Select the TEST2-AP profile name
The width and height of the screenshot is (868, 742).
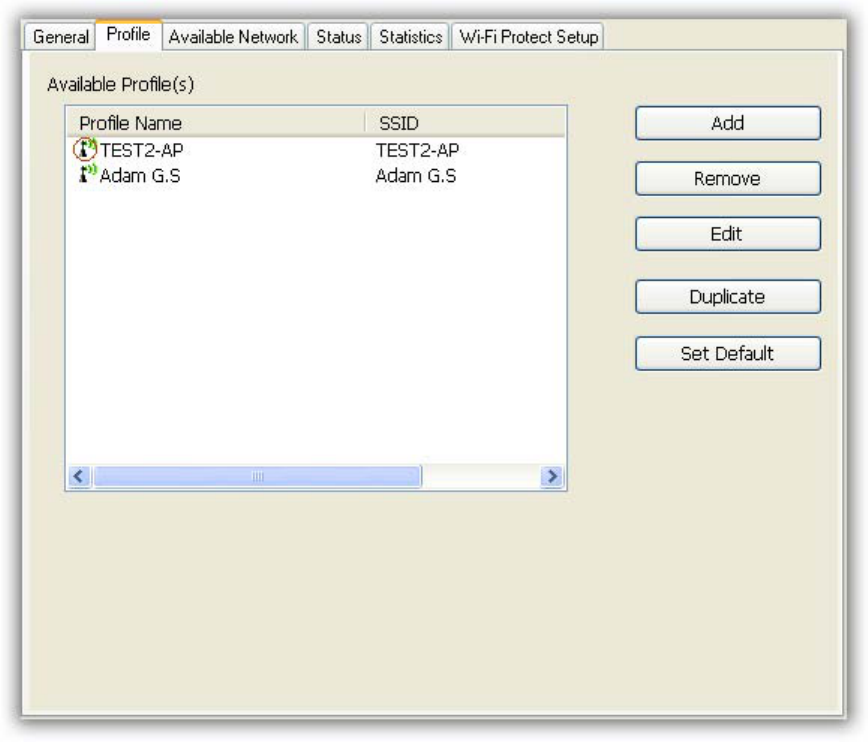point(141,150)
